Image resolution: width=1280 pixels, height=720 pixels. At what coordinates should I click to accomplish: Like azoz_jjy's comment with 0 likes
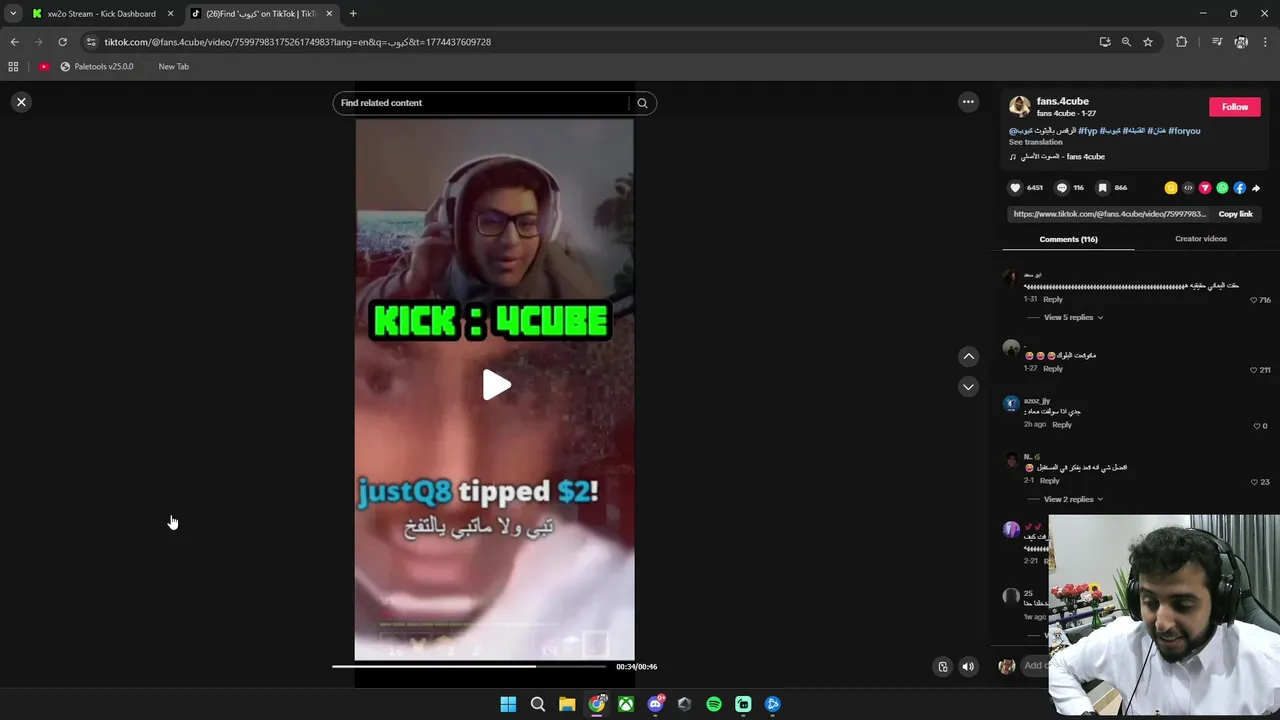(1257, 426)
